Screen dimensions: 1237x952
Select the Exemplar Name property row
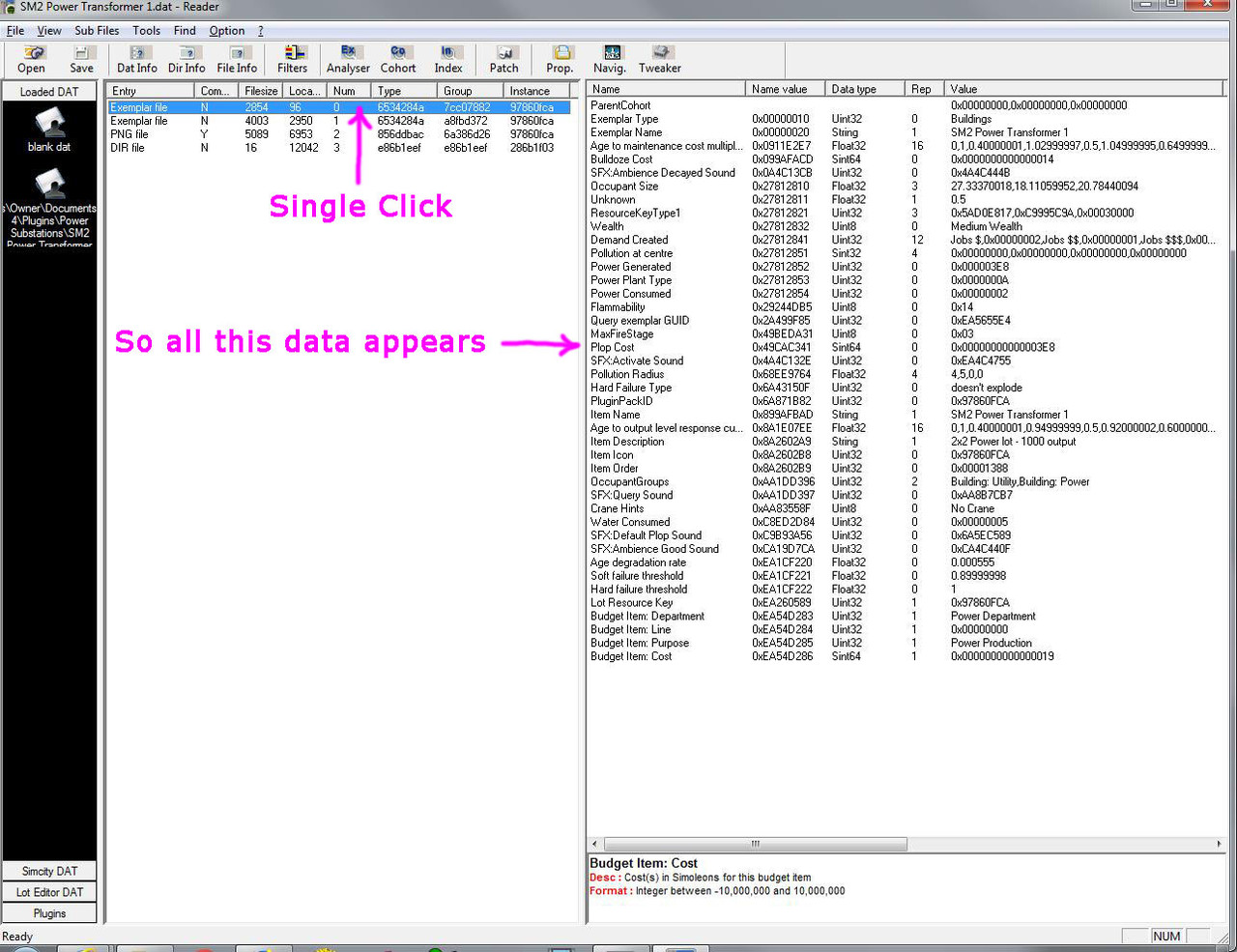pyautogui.click(x=906, y=132)
